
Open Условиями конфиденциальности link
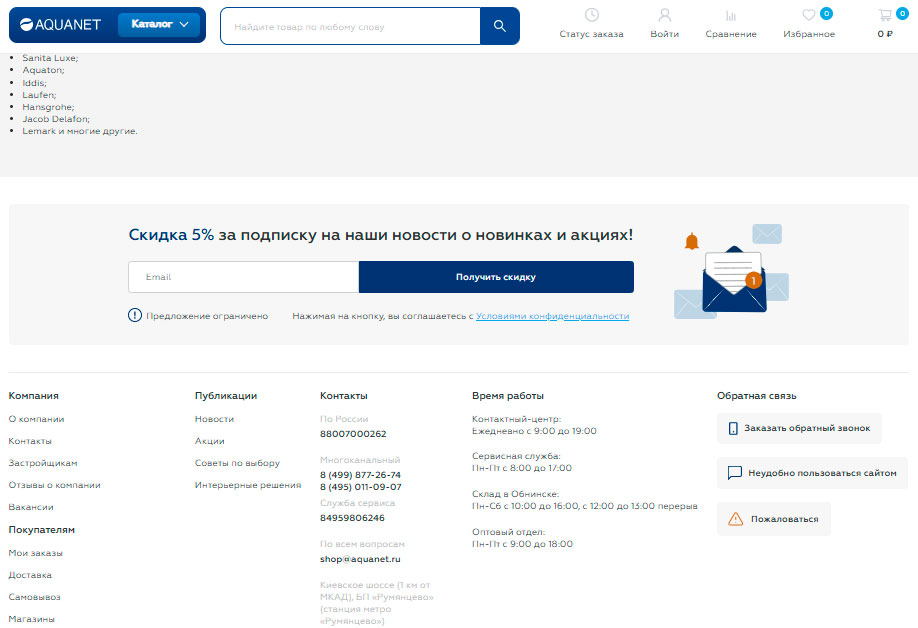coord(552,316)
